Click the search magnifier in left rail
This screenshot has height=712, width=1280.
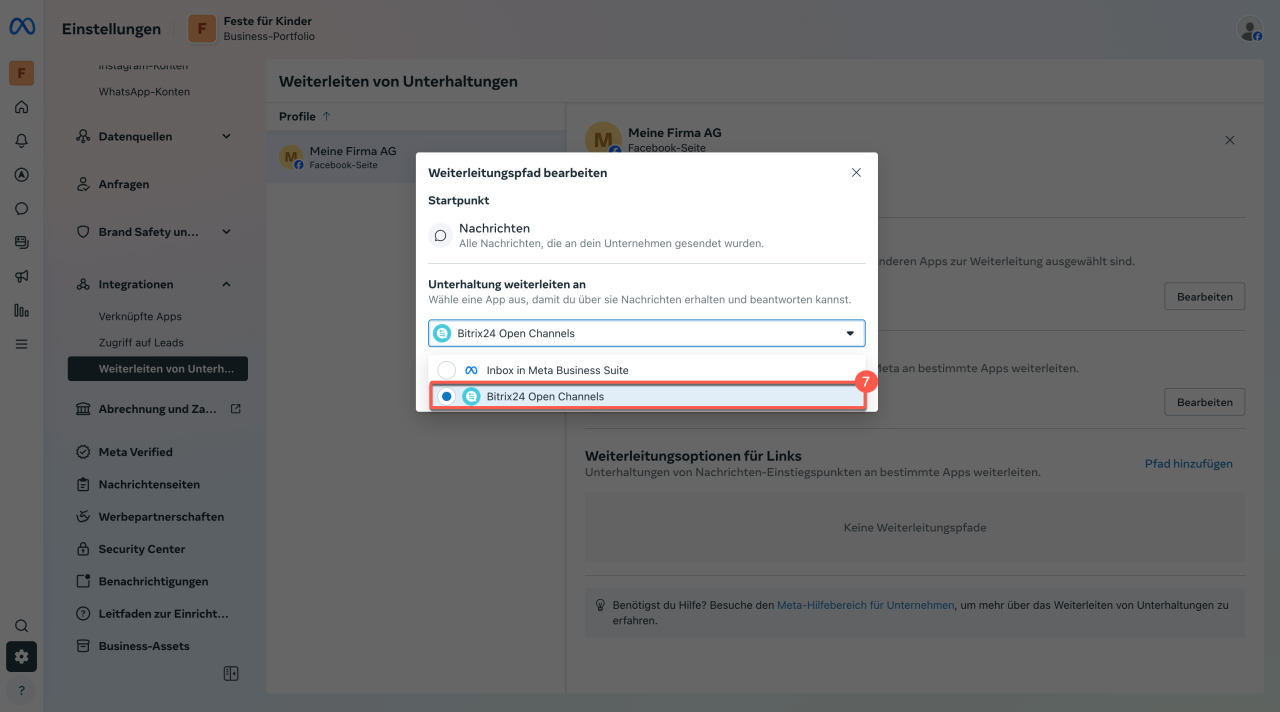pyautogui.click(x=21, y=626)
